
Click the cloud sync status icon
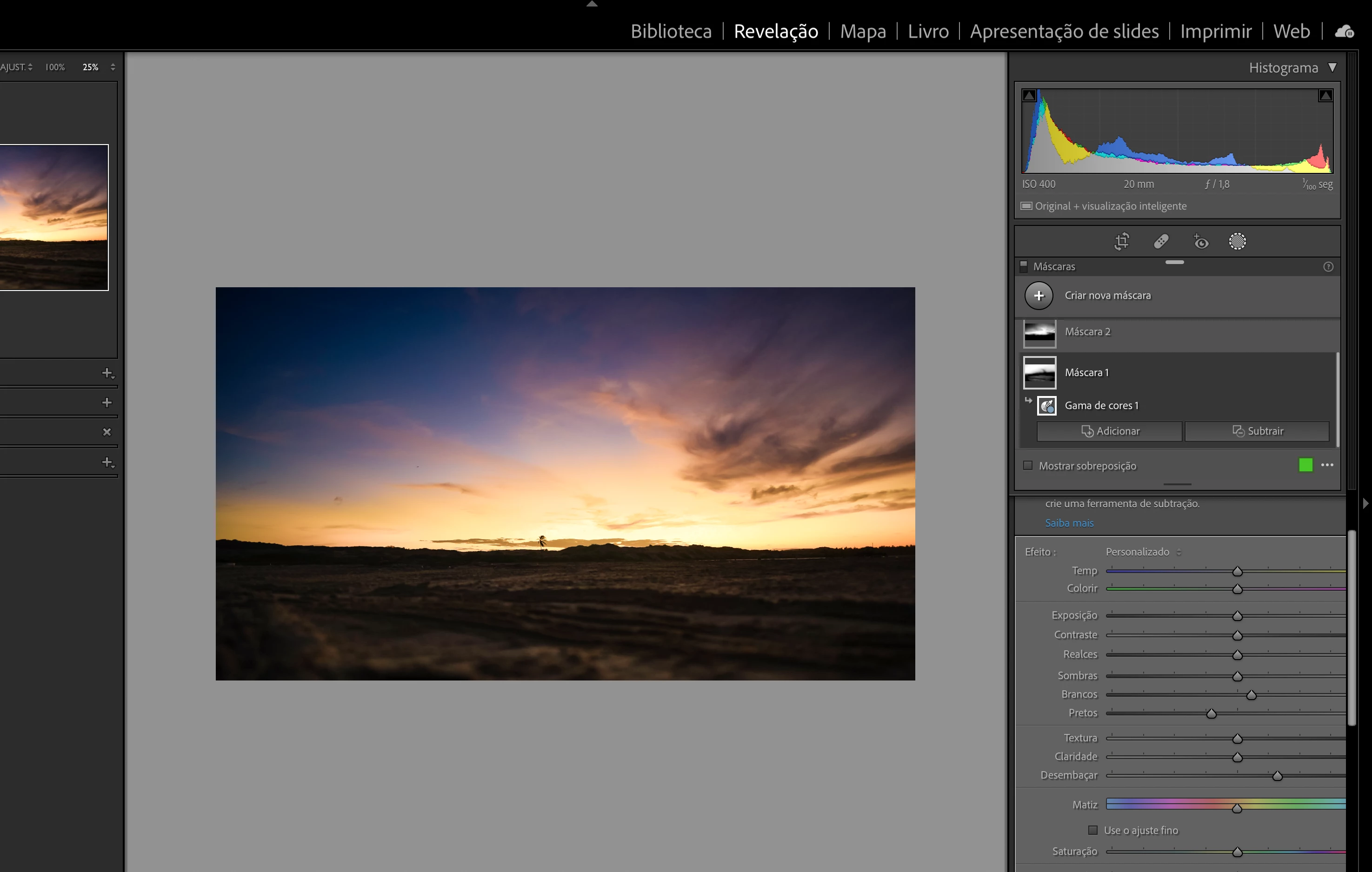1344,31
